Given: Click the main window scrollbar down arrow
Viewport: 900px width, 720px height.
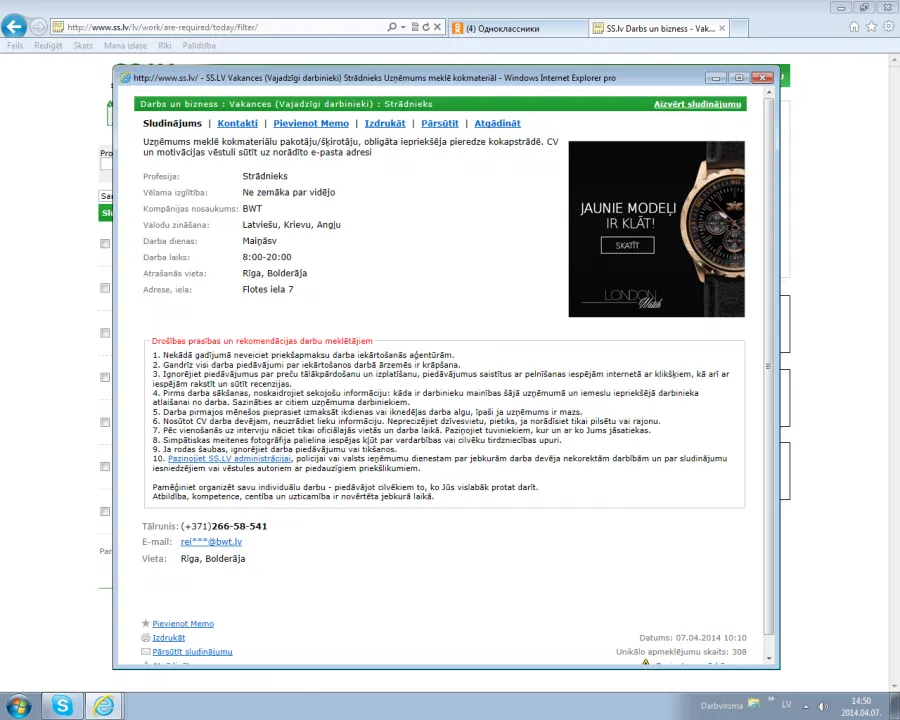Looking at the screenshot, I should coord(894,686).
